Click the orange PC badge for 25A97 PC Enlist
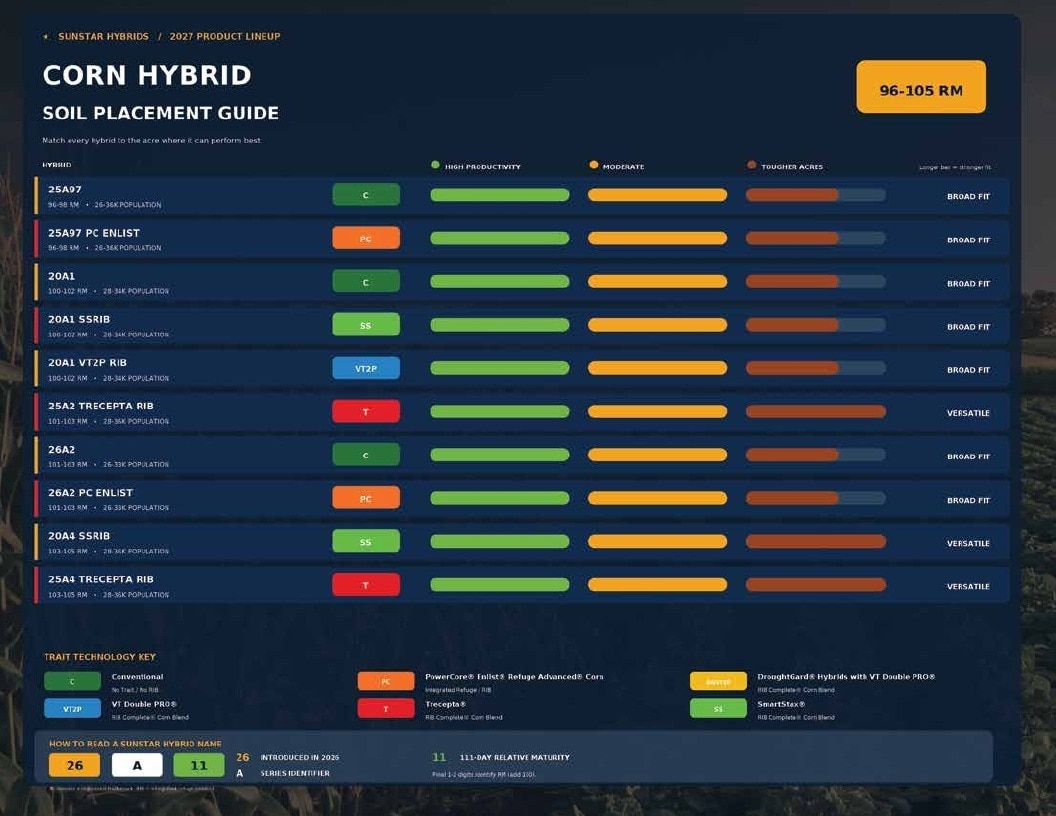 [x=366, y=238]
